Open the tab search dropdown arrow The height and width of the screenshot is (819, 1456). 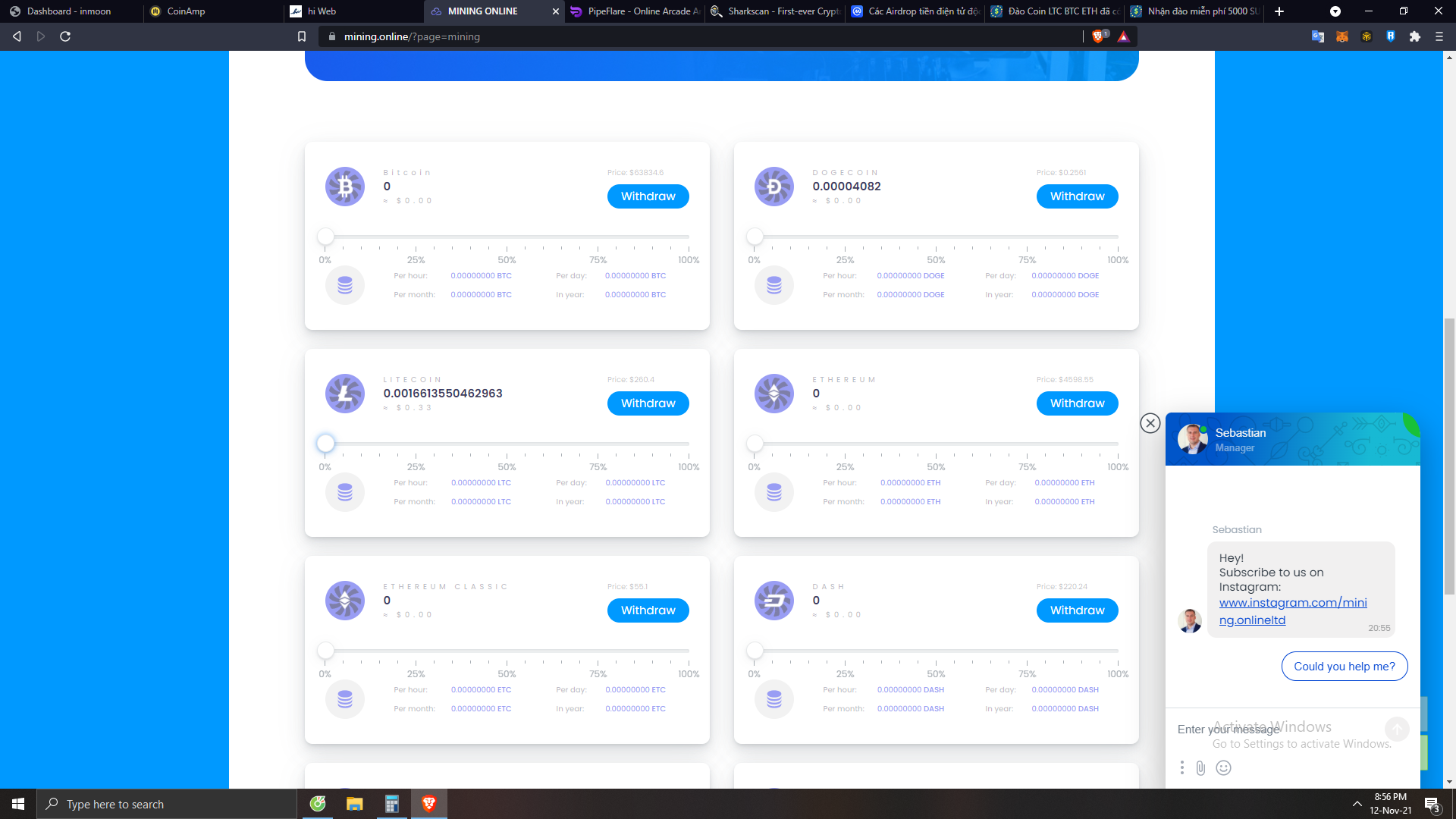pos(1335,11)
